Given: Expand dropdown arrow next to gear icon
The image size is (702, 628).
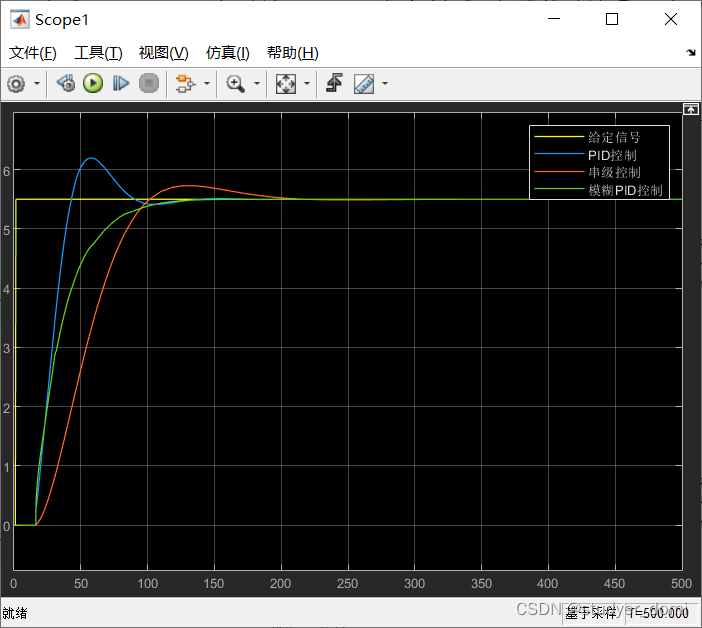Looking at the screenshot, I should (37, 84).
